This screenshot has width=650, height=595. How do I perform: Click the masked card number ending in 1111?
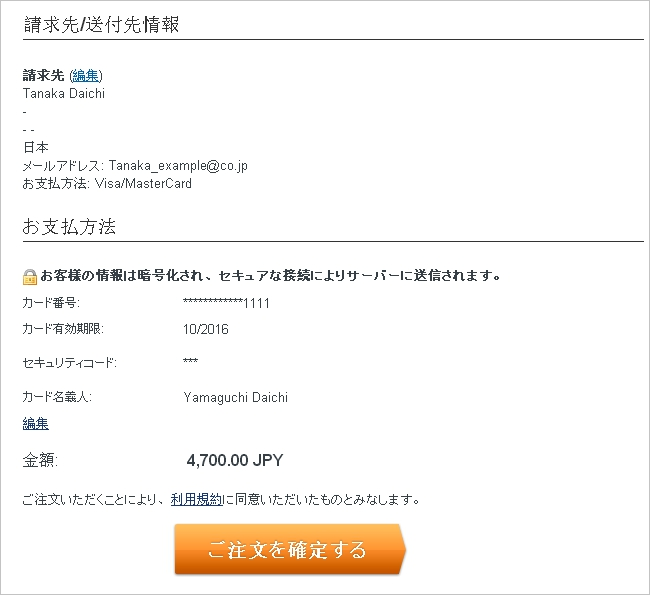click(227, 303)
